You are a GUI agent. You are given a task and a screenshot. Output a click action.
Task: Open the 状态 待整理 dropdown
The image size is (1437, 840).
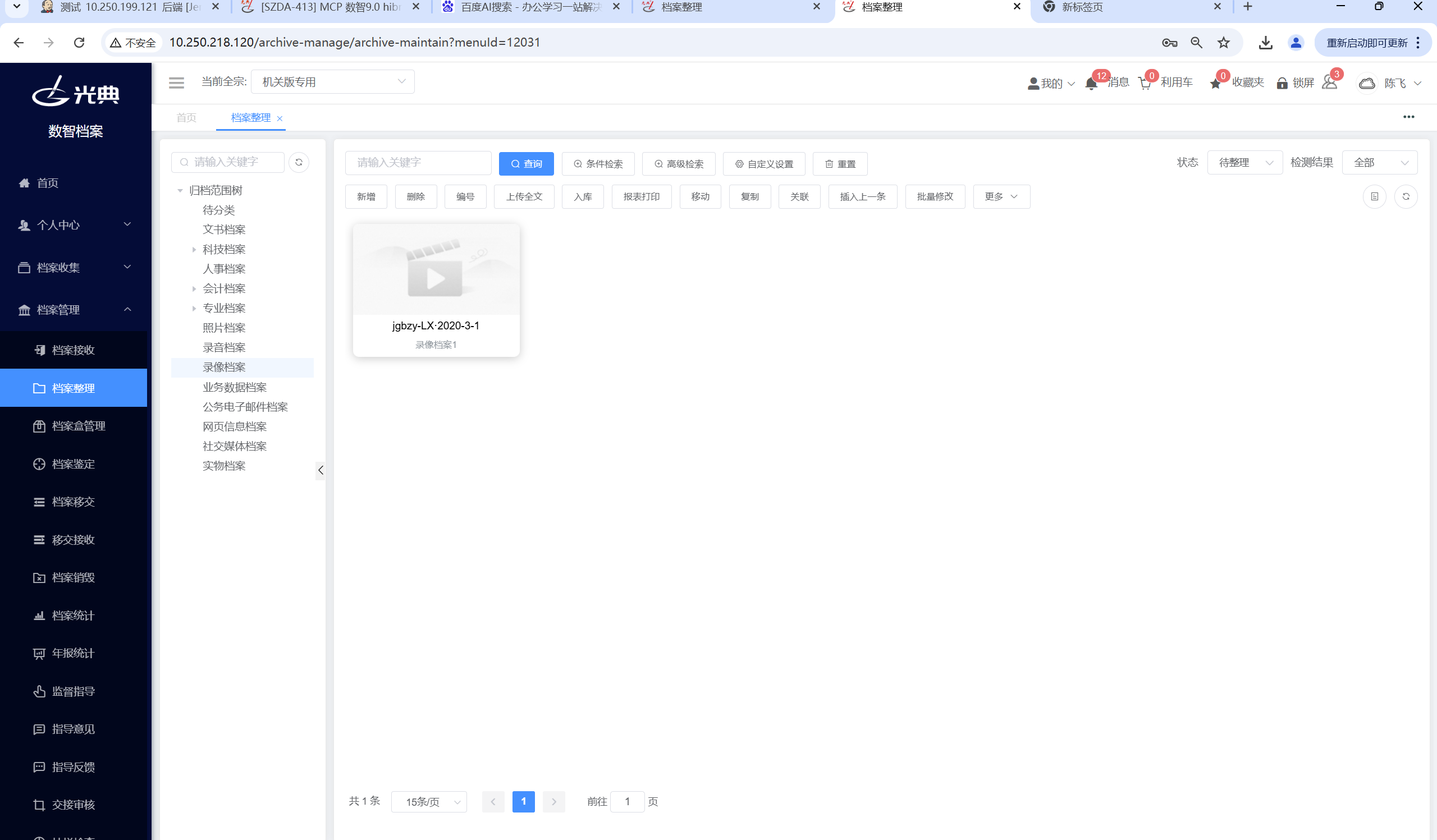click(1245, 163)
